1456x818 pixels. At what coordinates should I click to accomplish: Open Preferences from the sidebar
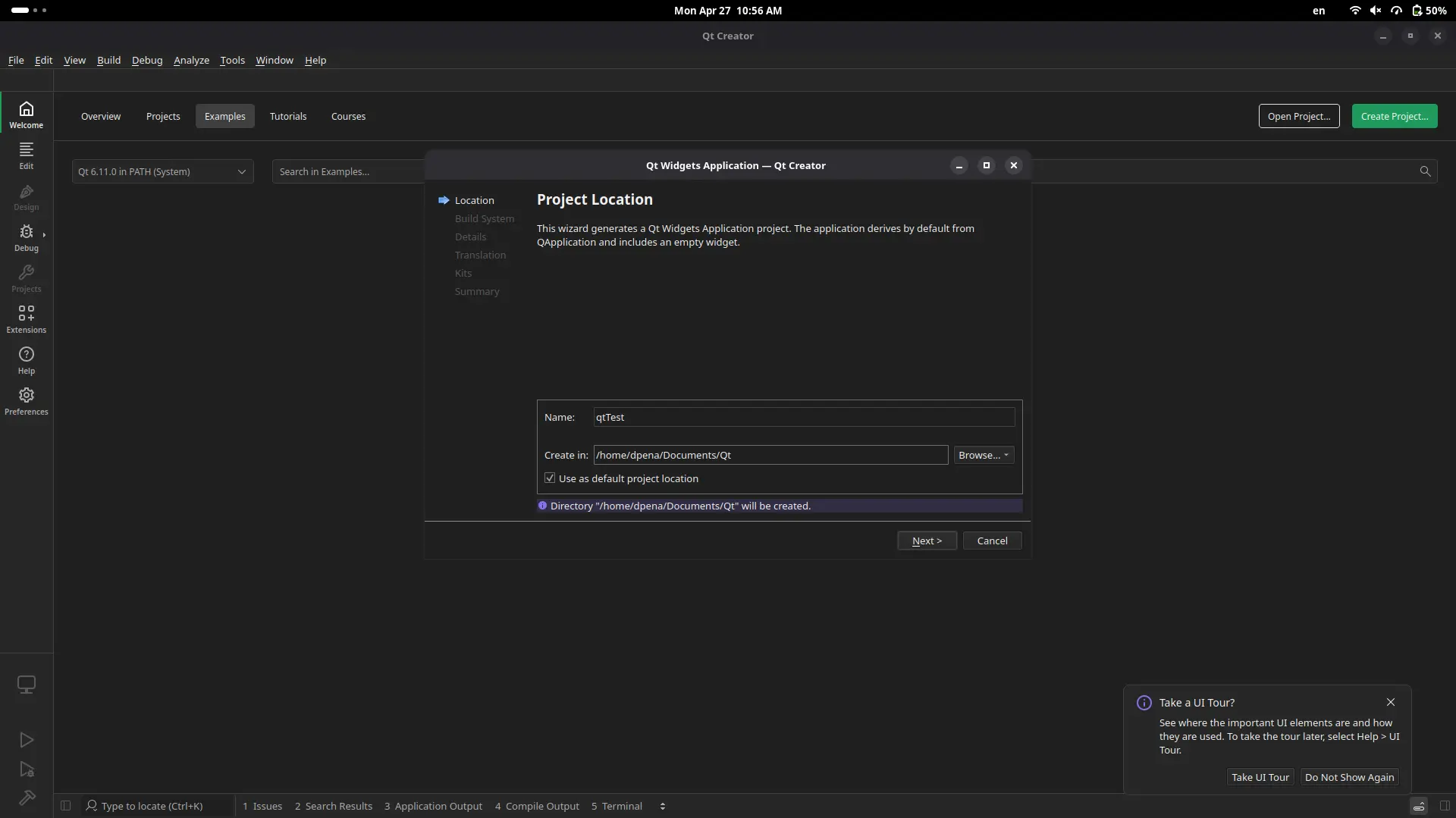pyautogui.click(x=27, y=401)
